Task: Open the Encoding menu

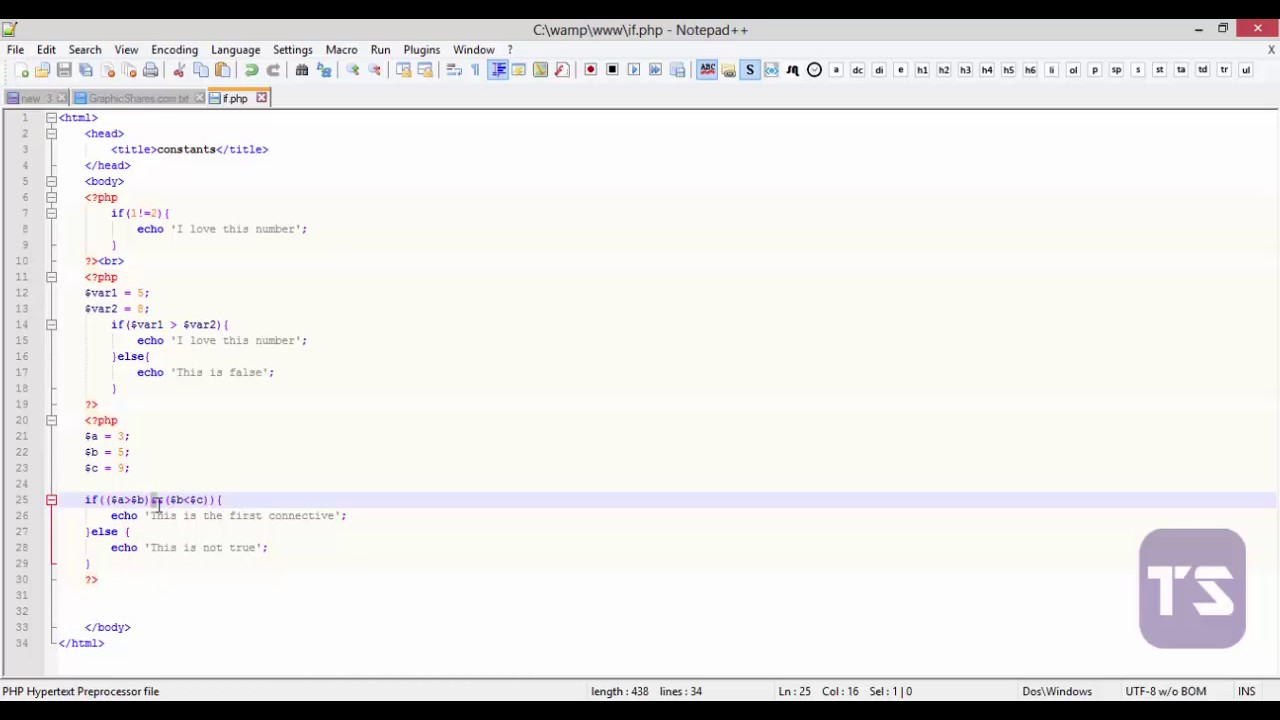Action: (x=174, y=49)
